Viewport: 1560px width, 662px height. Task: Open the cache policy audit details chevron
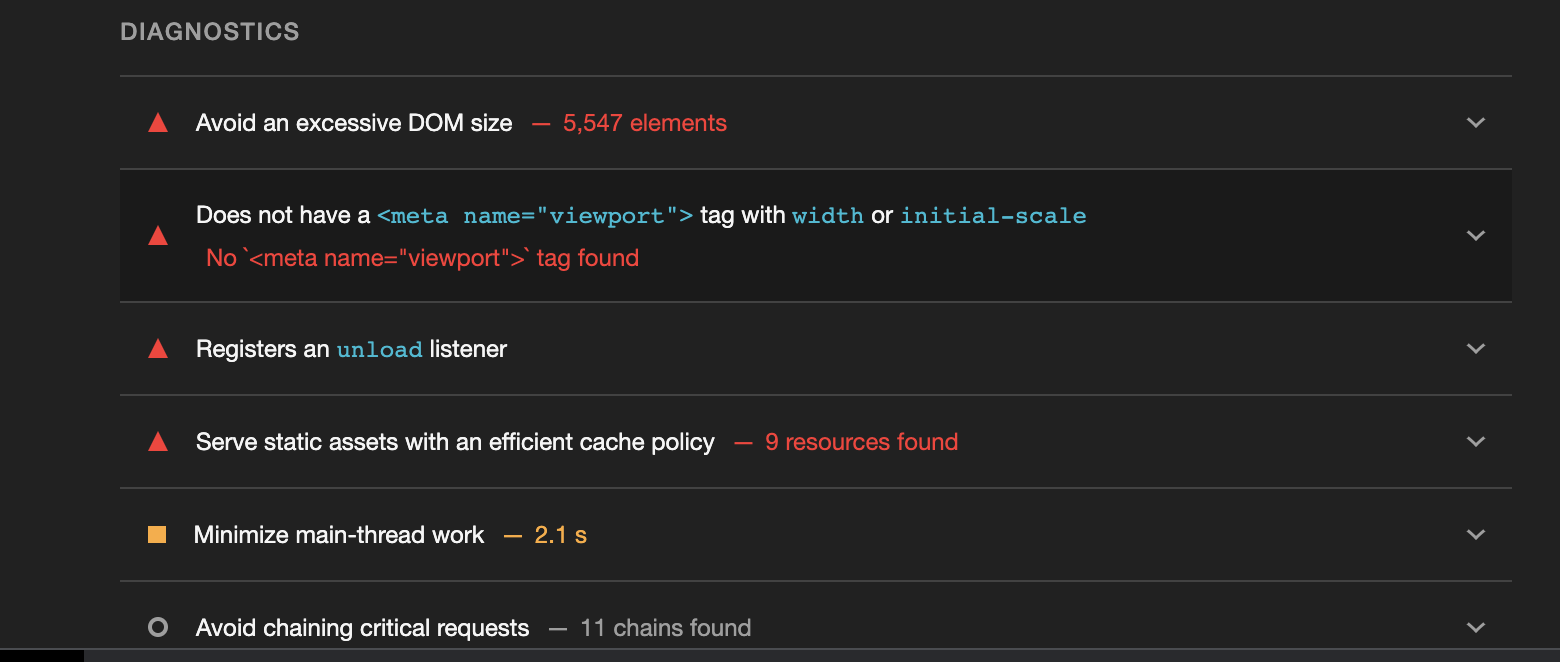[1475, 442]
